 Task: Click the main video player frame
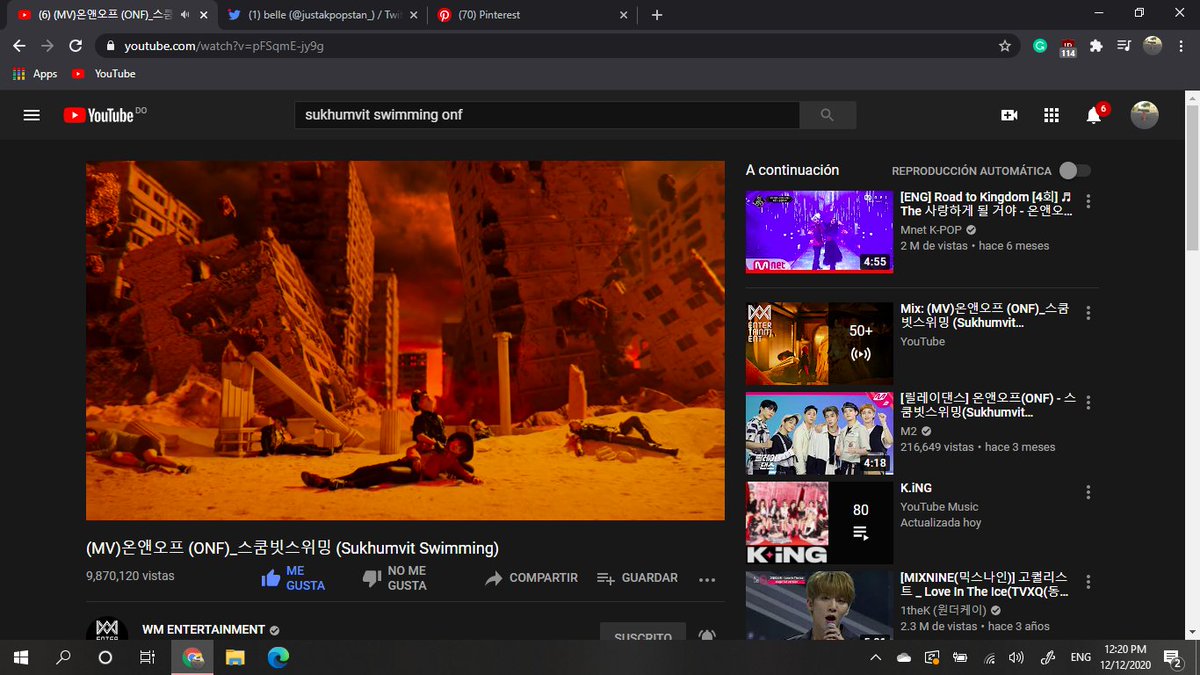405,340
